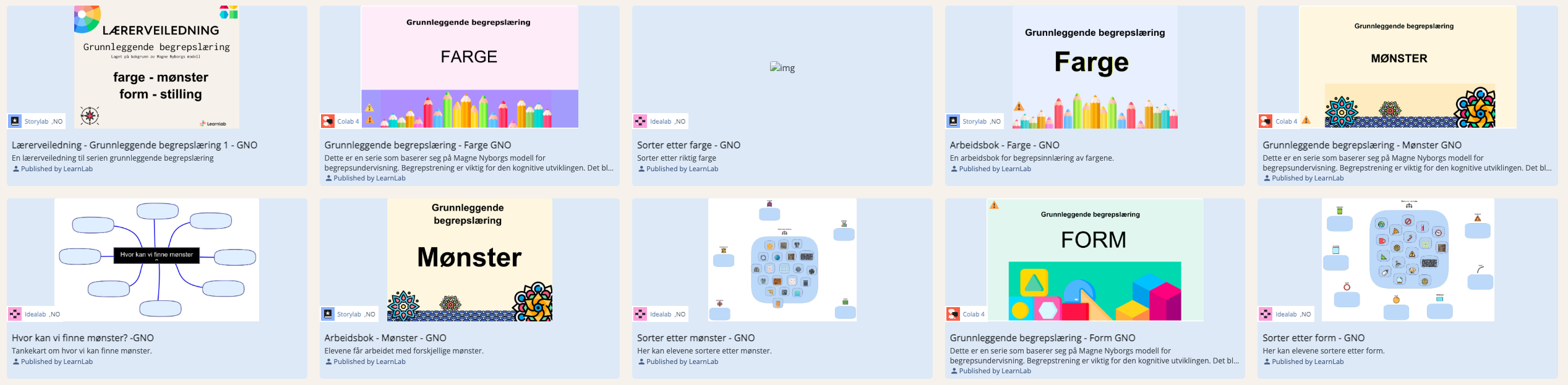Screen dimensions: 1568x385
Task: Select the FARGE pencils thumbnail
Action: tap(469, 67)
